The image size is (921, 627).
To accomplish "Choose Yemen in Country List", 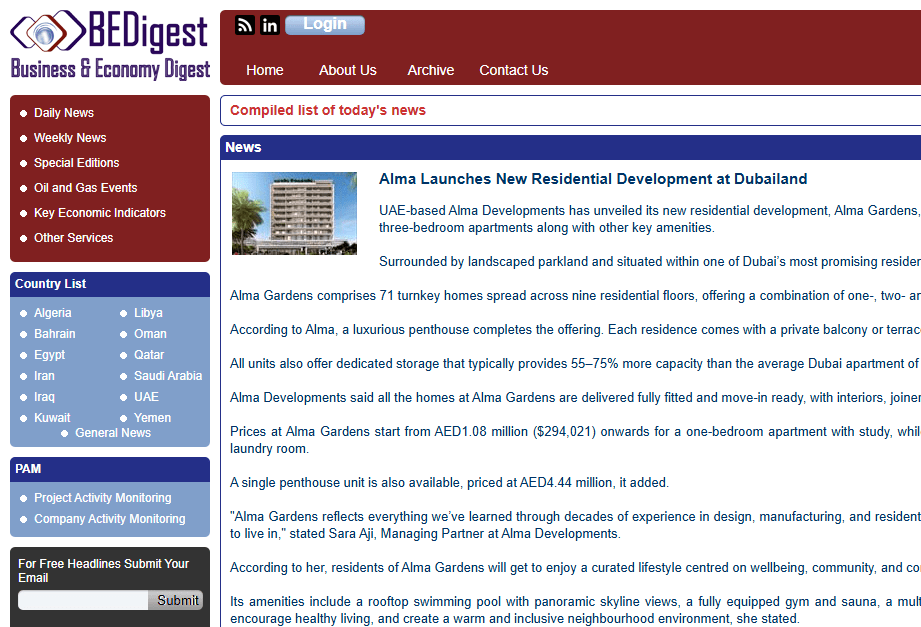I will point(153,418).
